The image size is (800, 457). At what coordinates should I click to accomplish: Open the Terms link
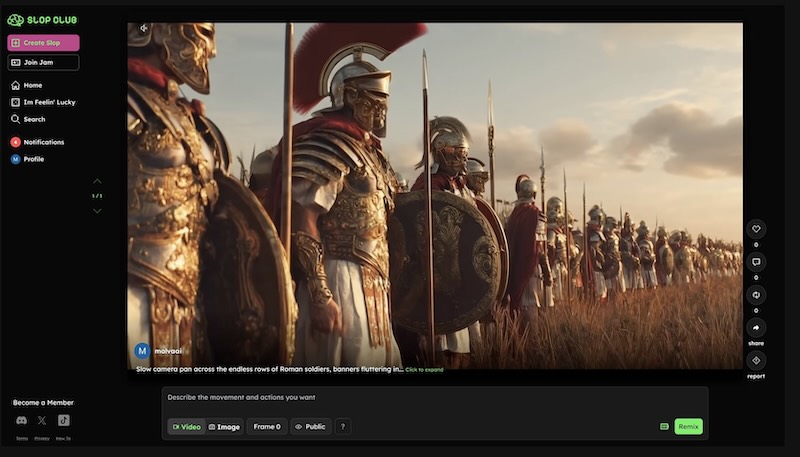(22, 439)
